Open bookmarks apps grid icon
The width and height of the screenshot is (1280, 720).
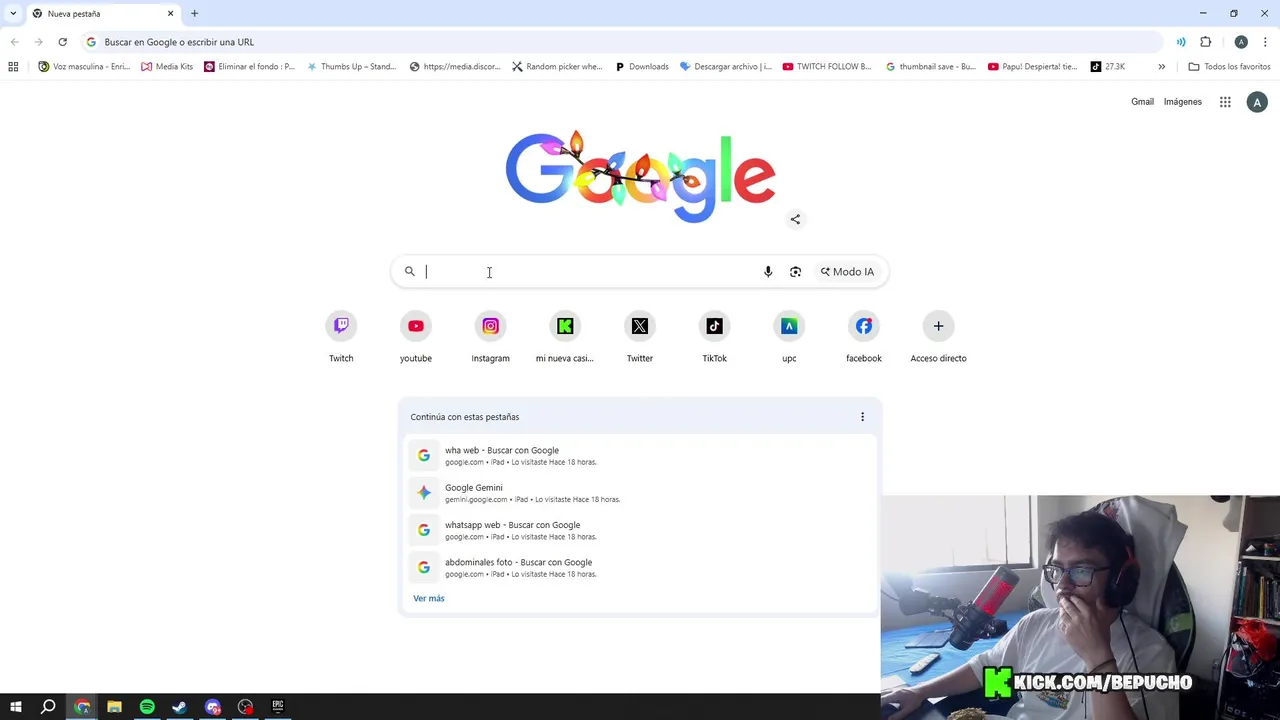pyautogui.click(x=13, y=67)
